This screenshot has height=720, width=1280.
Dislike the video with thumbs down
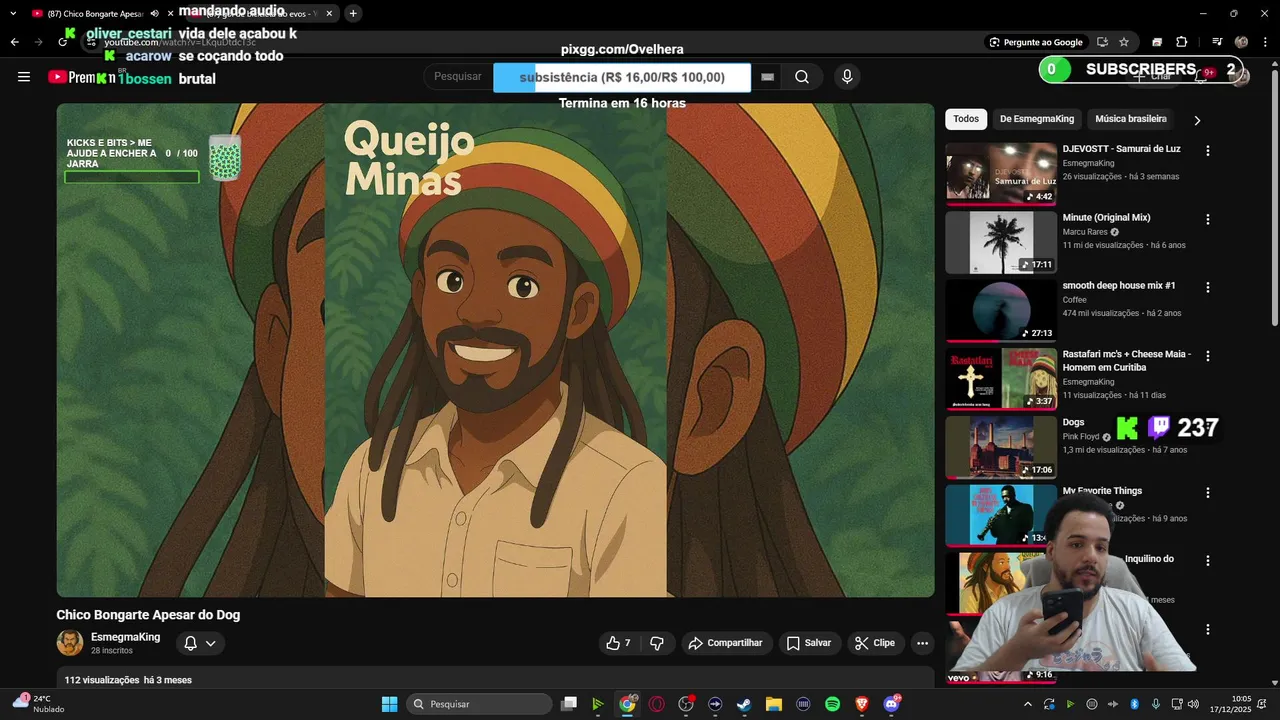tap(657, 643)
